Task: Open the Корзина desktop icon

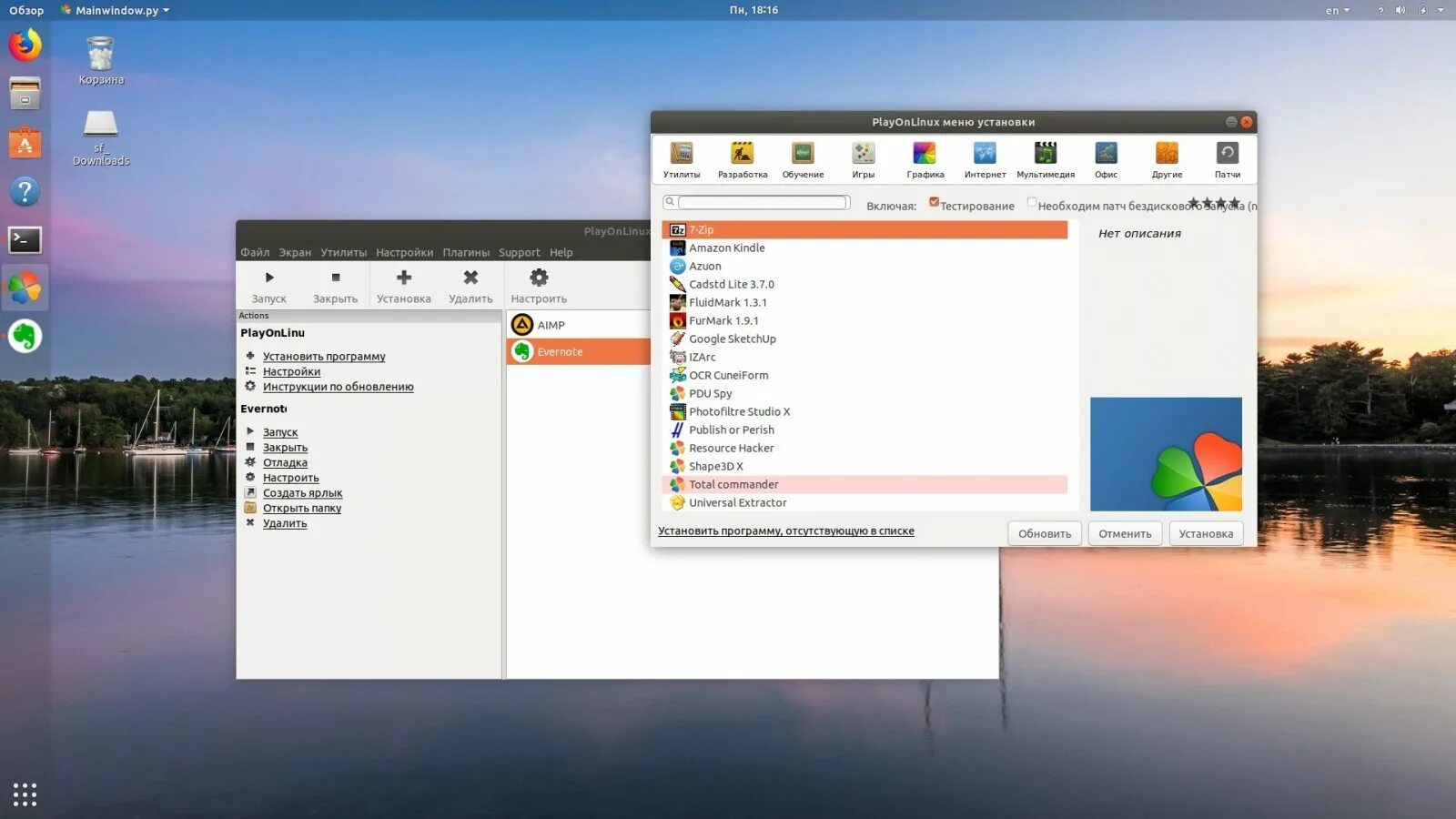Action: [100, 60]
